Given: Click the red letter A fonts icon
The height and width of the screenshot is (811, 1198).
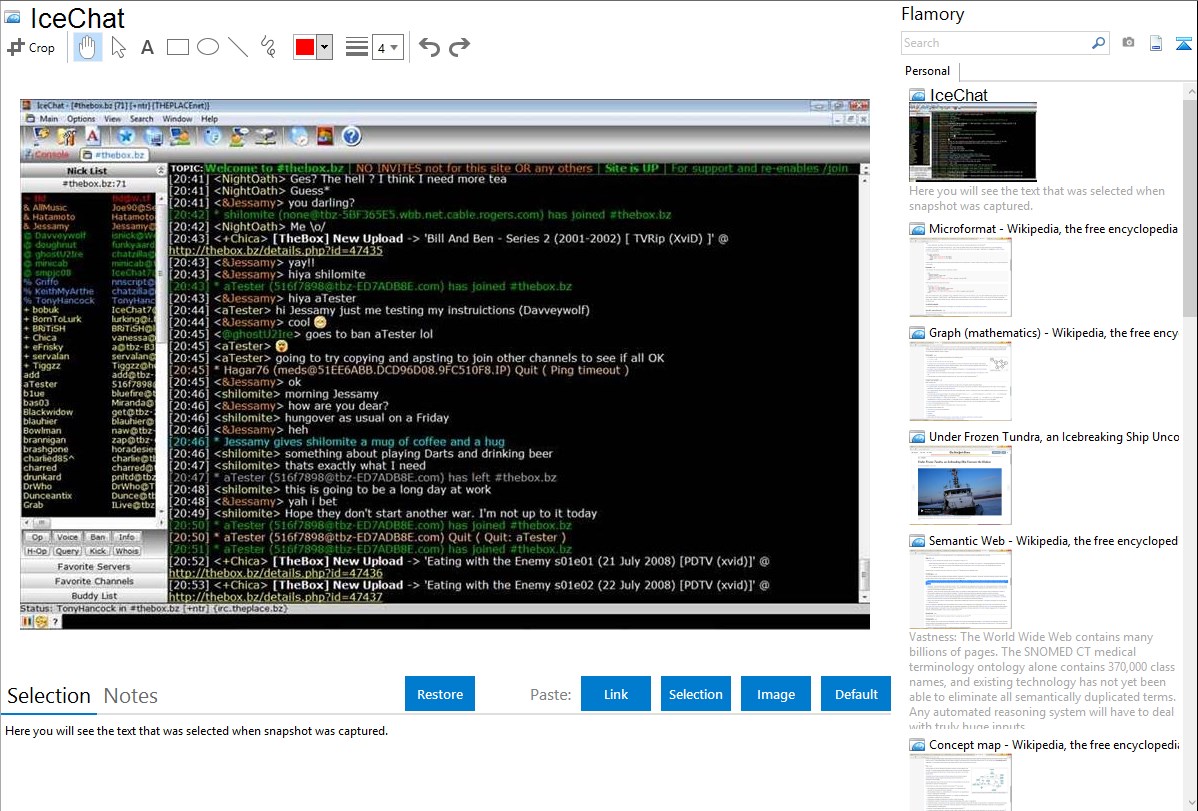Looking at the screenshot, I should (x=92, y=137).
